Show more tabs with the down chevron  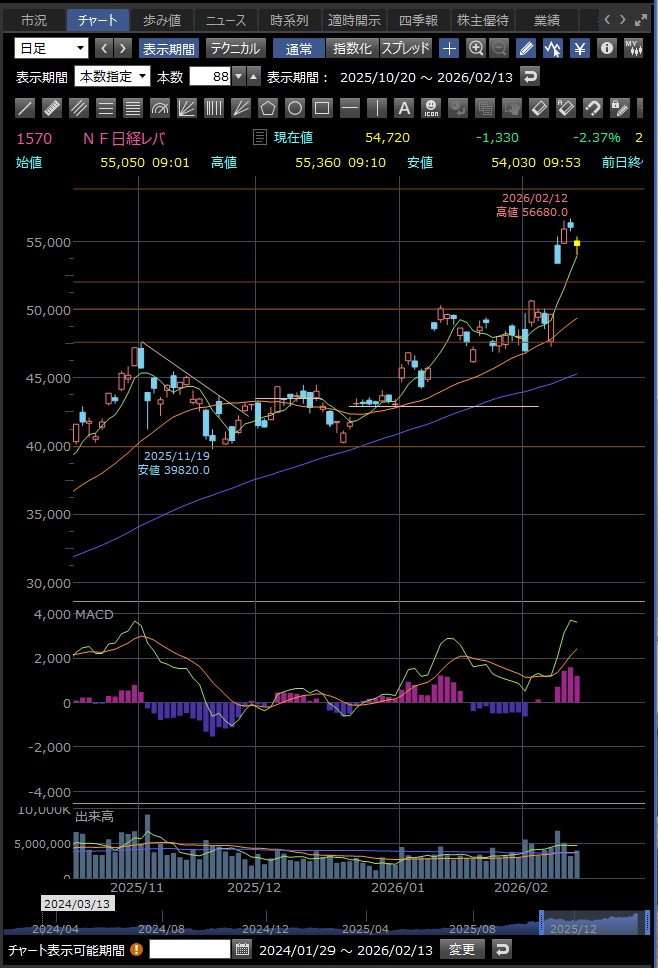[x=623, y=20]
